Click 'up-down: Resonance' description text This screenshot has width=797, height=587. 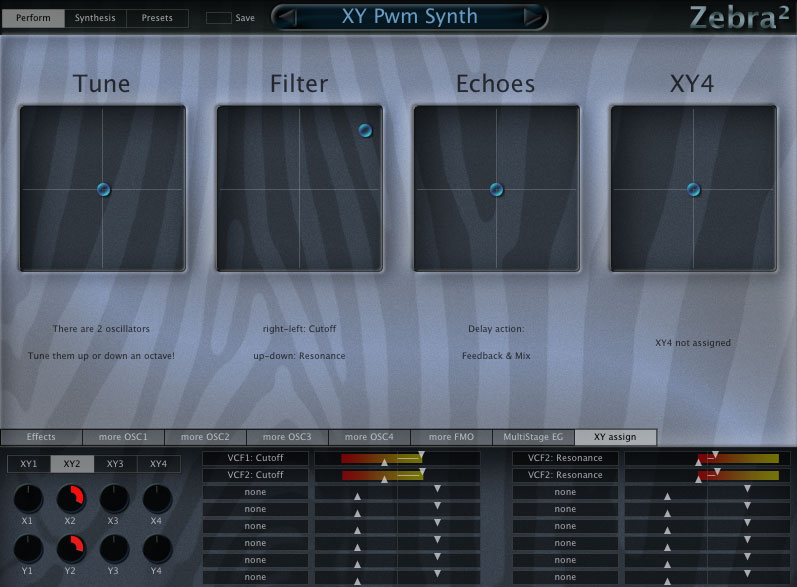pyautogui.click(x=299, y=356)
